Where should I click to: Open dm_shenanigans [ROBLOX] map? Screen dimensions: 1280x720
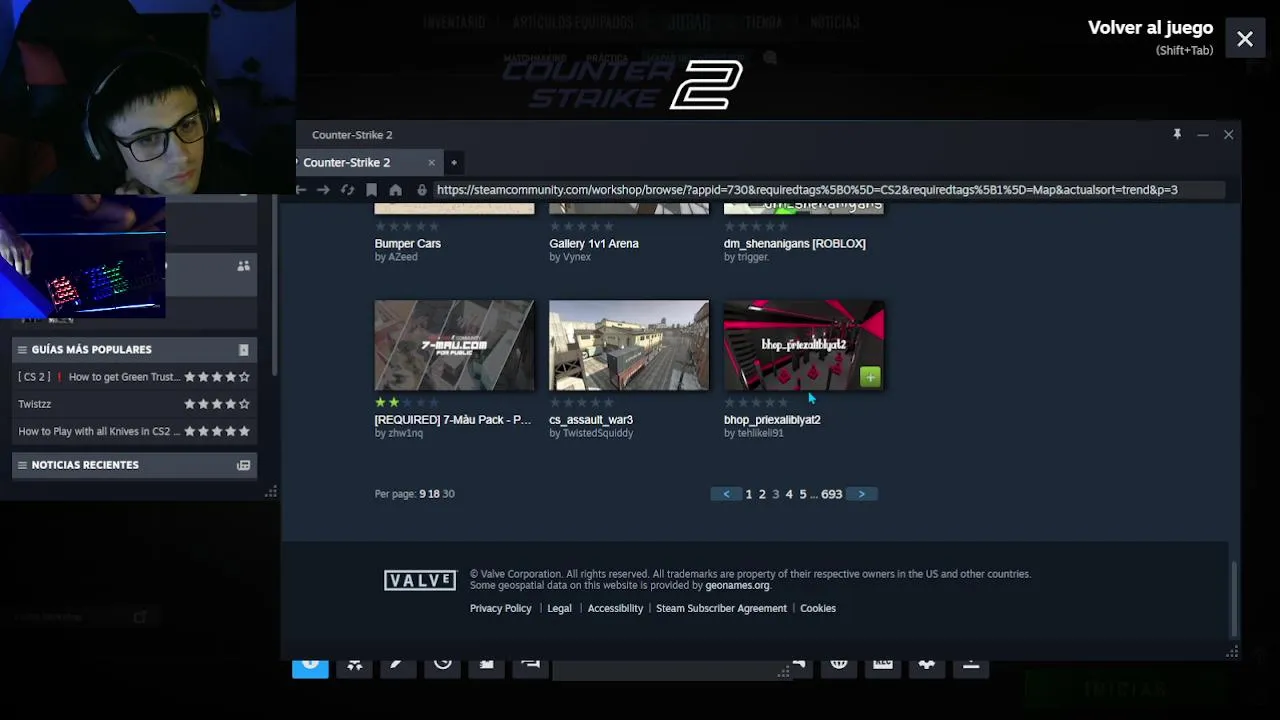794,243
